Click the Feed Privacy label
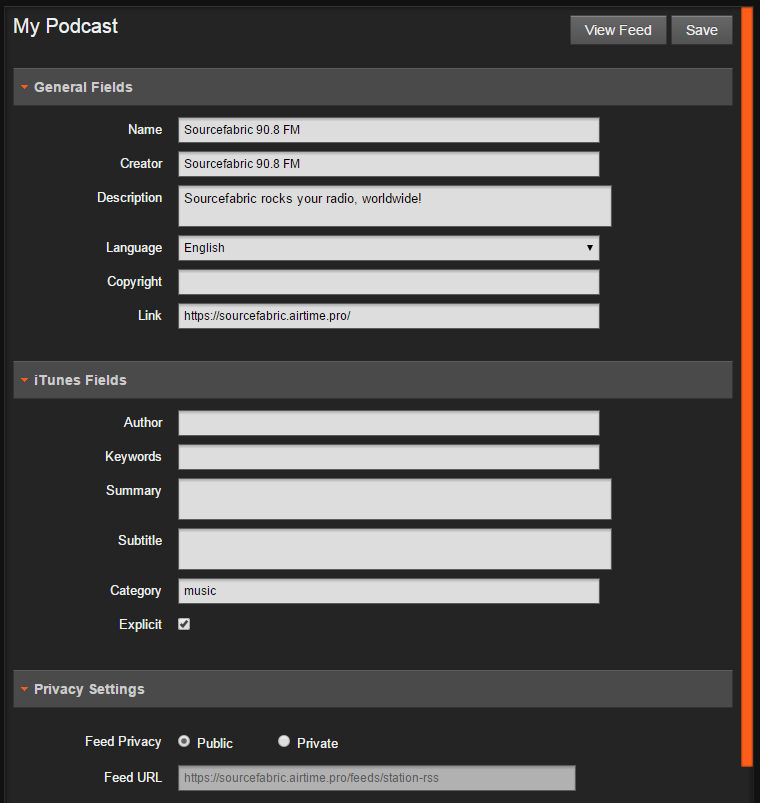 click(123, 742)
